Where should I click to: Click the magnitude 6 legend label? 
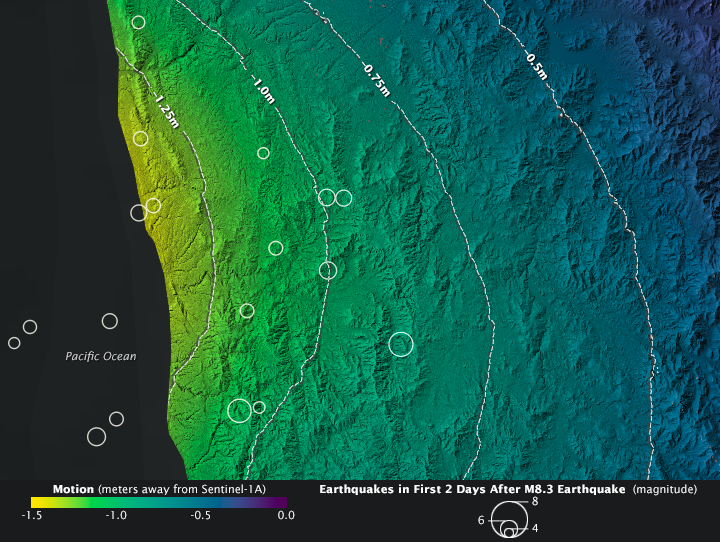(481, 520)
